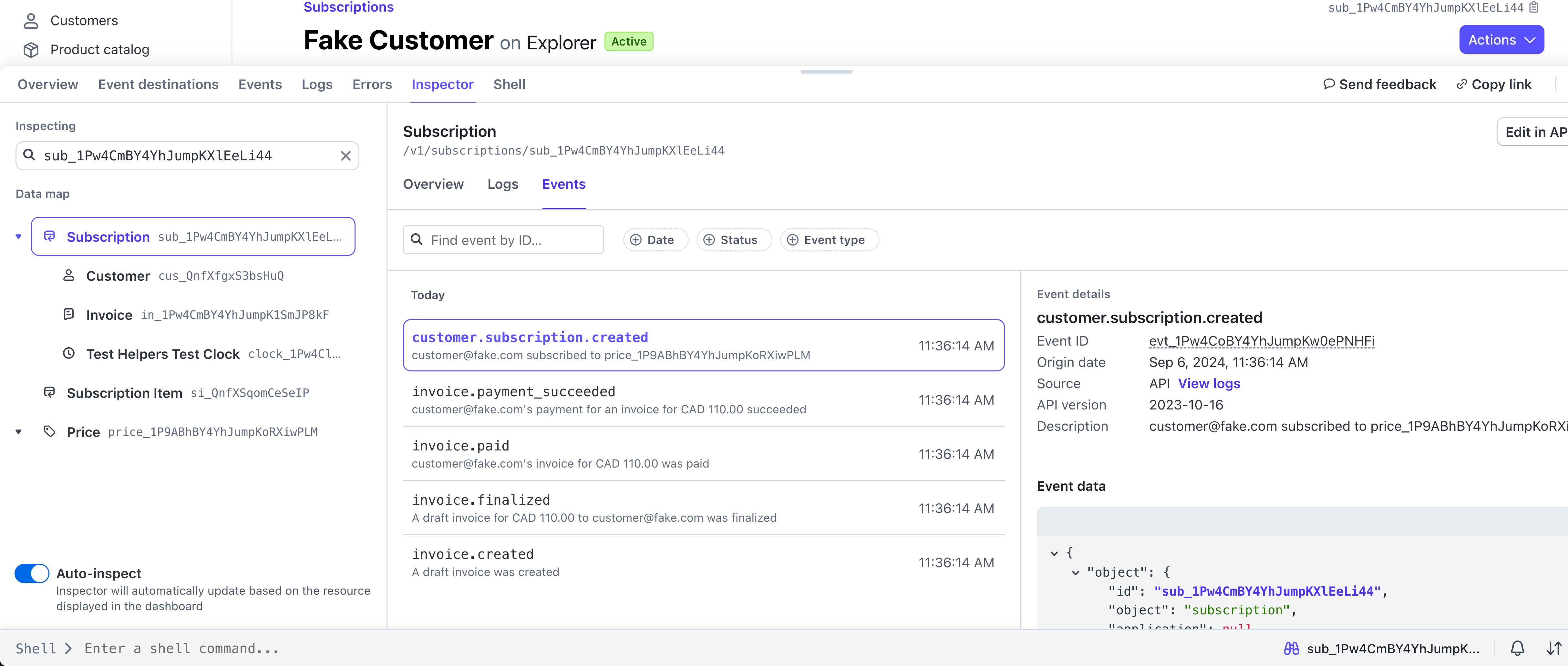
Task: Click the Copy link button
Action: click(x=1494, y=85)
